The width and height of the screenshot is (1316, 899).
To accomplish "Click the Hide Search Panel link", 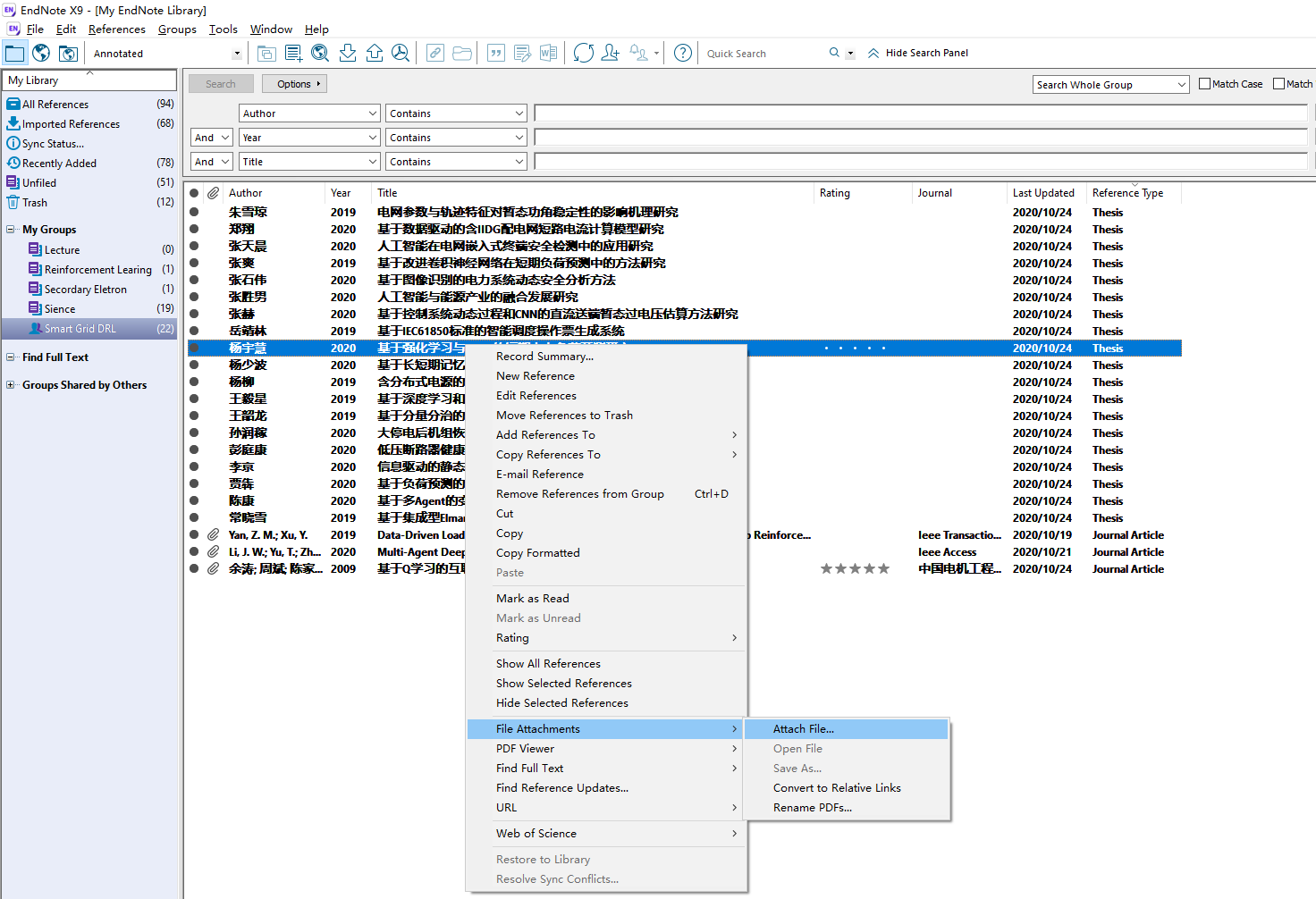I will 926,53.
